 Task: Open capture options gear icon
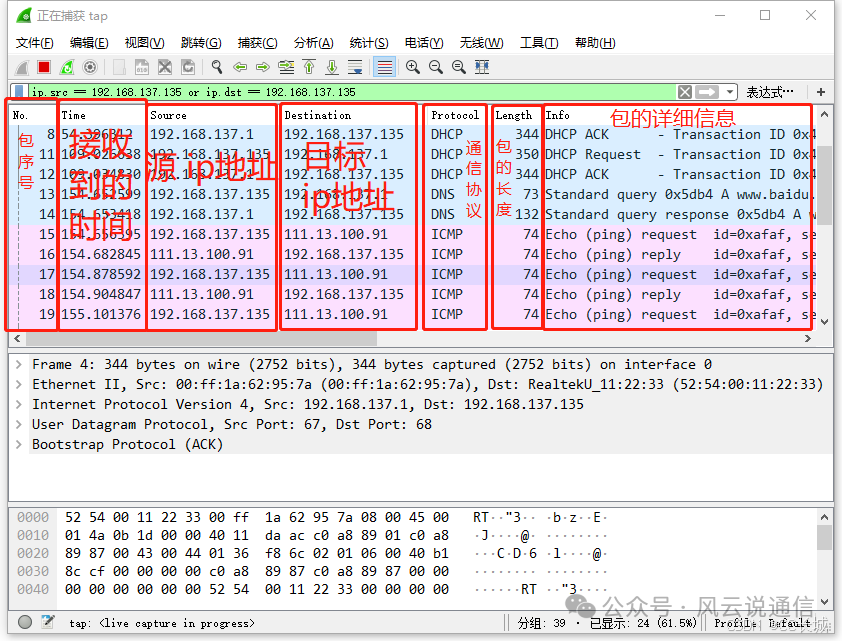click(90, 67)
